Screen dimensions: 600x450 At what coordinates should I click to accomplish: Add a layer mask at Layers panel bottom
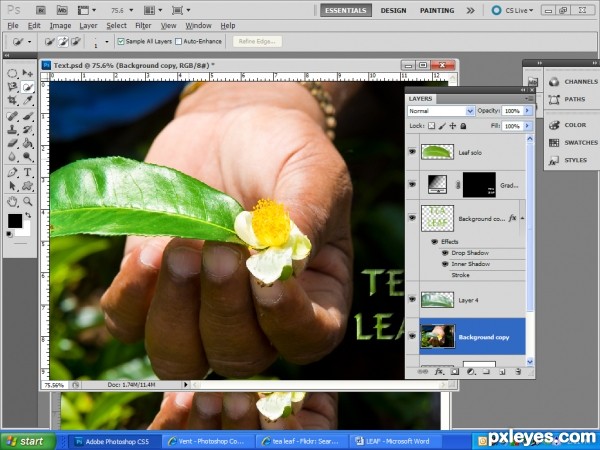(x=454, y=372)
